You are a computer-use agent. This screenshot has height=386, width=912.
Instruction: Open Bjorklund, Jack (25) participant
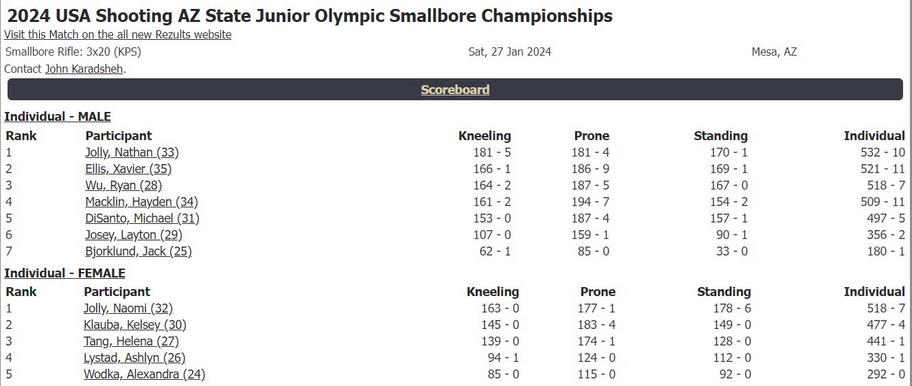coord(138,252)
